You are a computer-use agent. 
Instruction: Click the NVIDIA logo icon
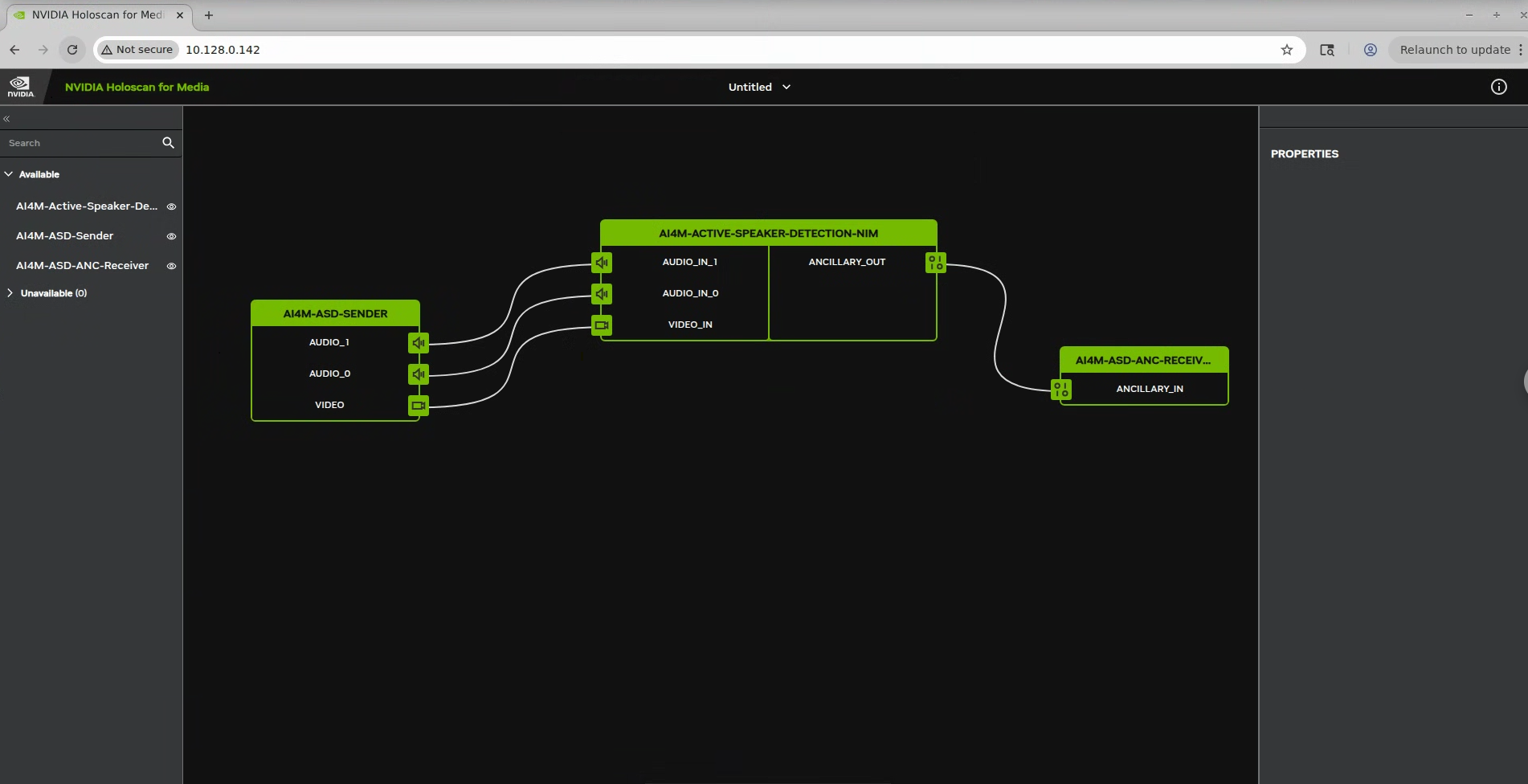coord(21,87)
